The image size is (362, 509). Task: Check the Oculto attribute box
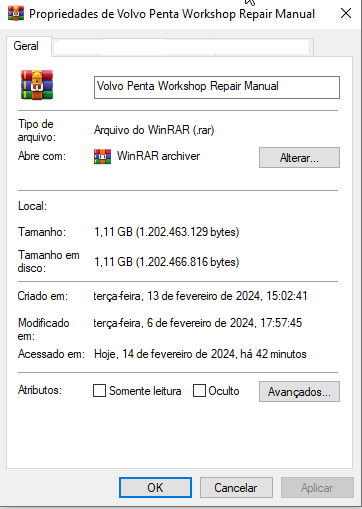[x=199, y=390]
